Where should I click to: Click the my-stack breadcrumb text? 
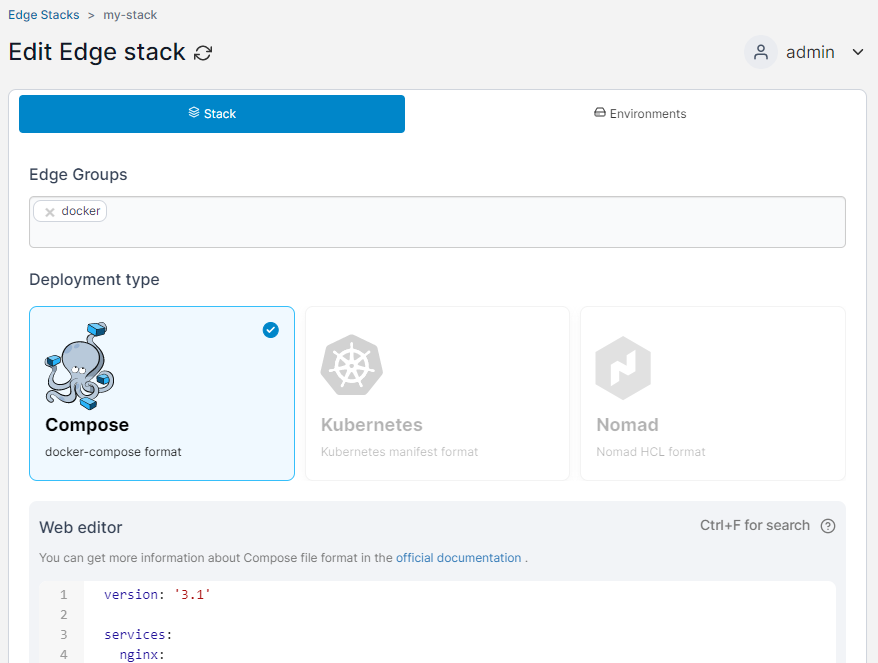[x=130, y=15]
